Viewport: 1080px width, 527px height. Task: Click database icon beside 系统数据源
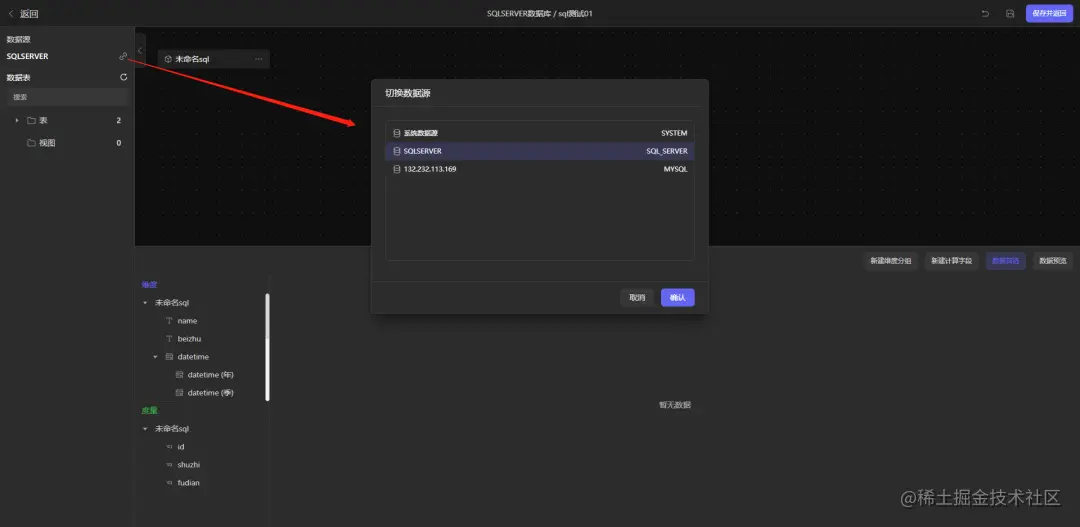(x=396, y=133)
